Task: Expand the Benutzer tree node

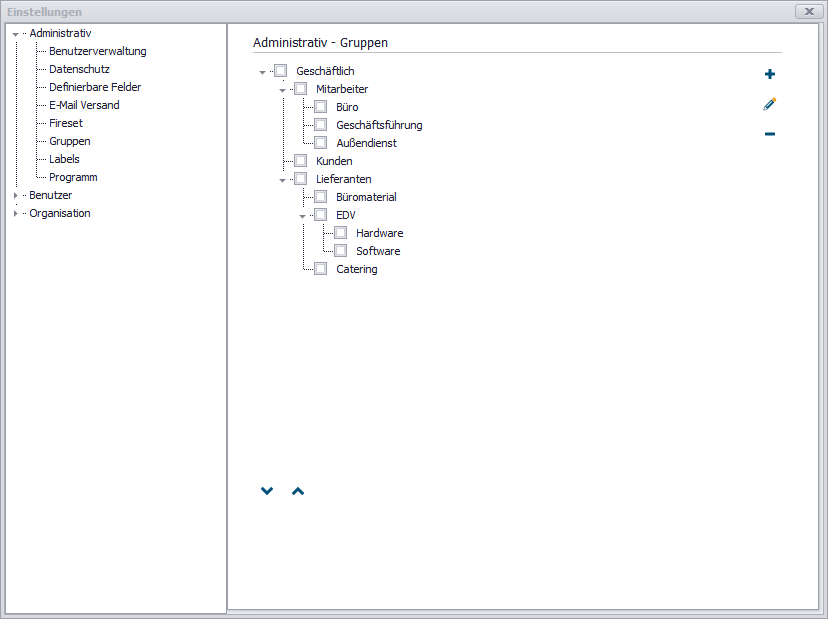Action: tap(15, 196)
